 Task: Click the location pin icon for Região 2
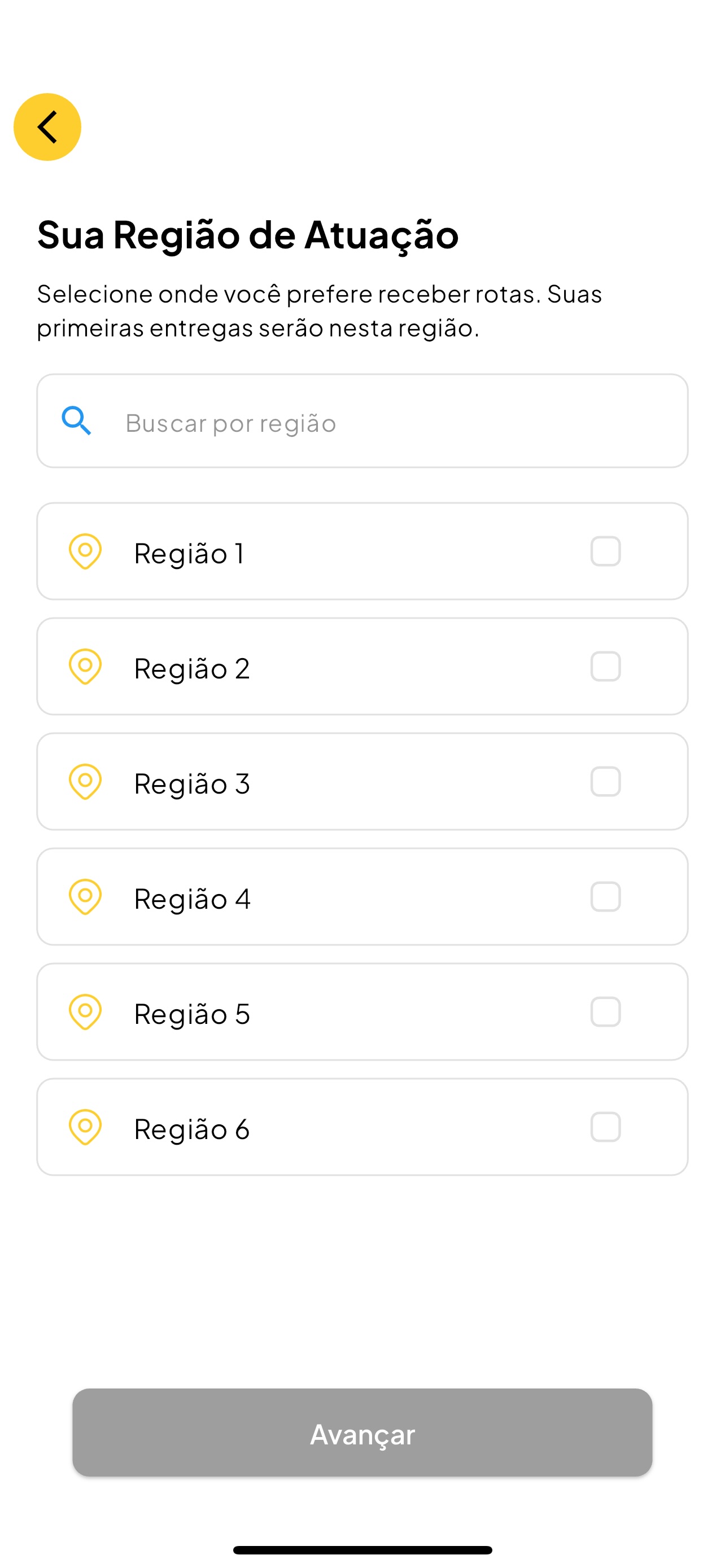(85, 667)
